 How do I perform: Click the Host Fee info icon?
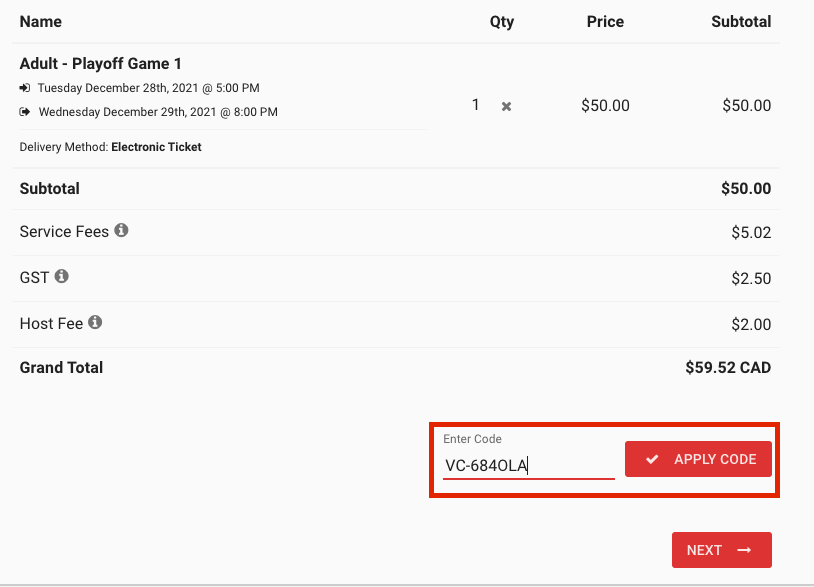coord(95,322)
